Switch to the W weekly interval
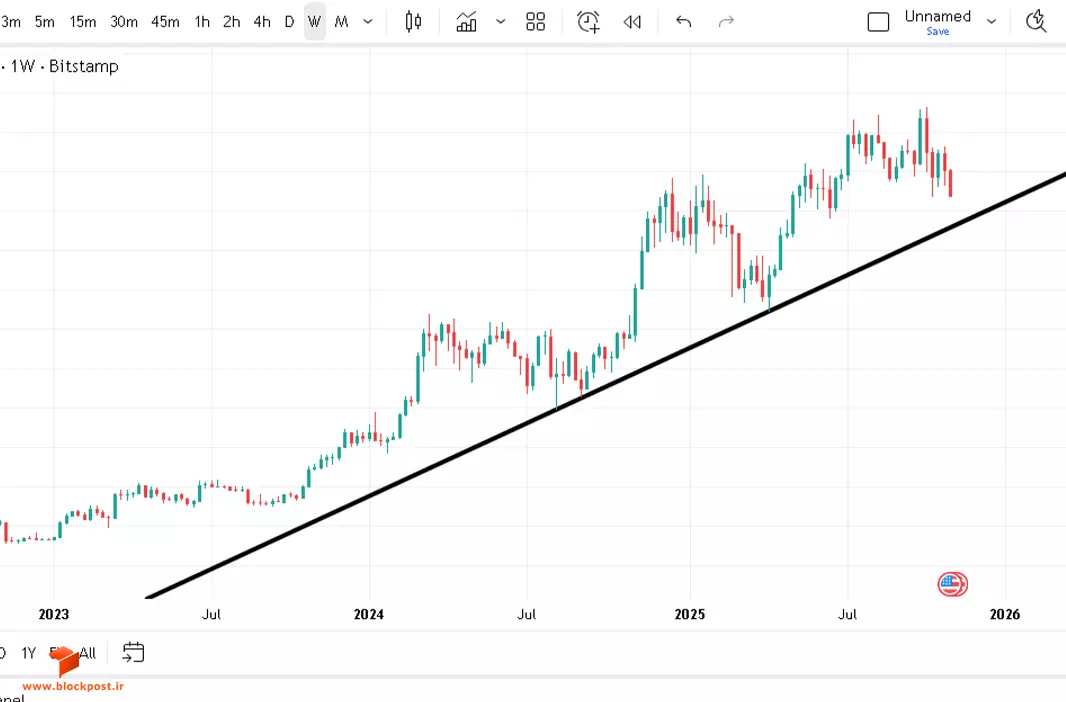 pos(314,22)
